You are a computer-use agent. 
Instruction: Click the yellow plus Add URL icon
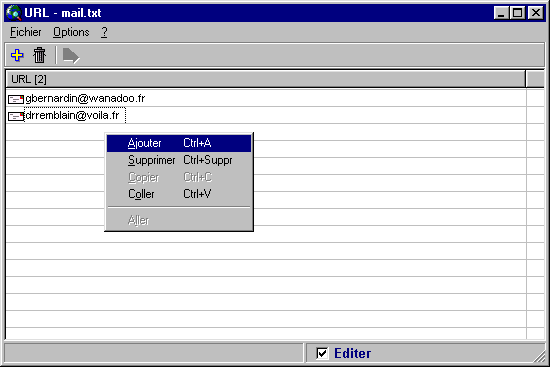17,55
